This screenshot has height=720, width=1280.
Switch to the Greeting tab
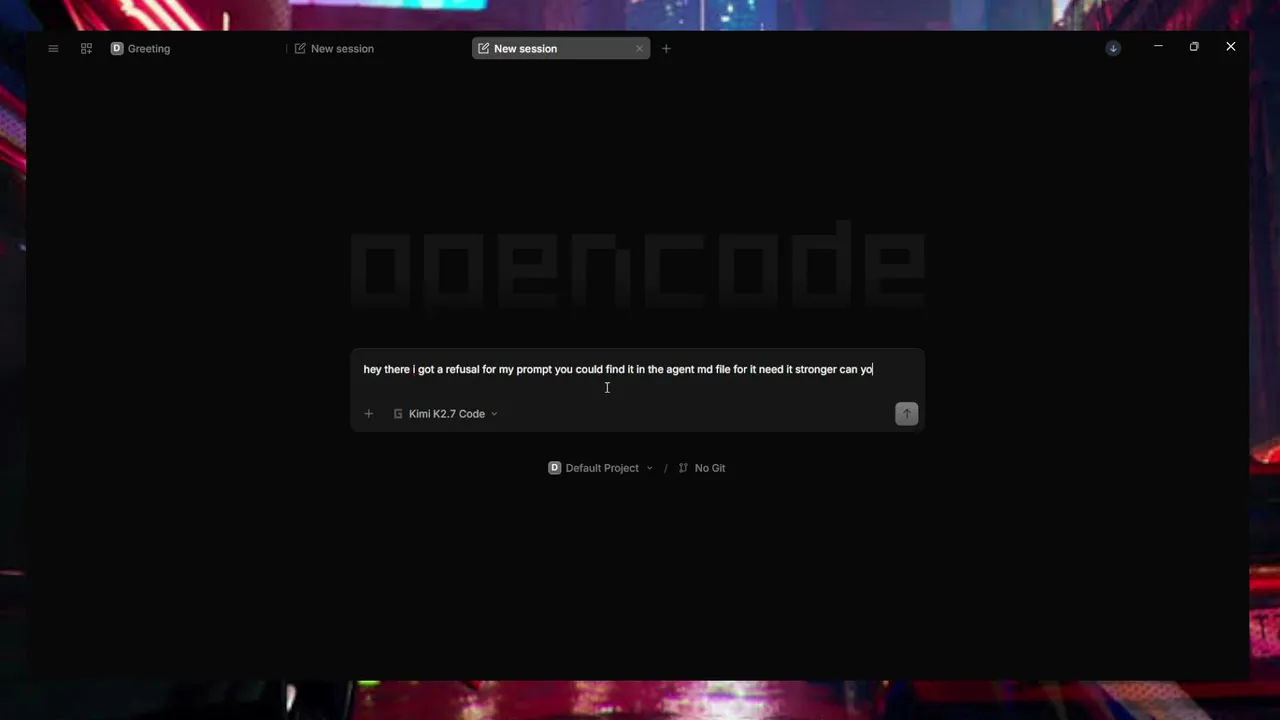tap(141, 48)
